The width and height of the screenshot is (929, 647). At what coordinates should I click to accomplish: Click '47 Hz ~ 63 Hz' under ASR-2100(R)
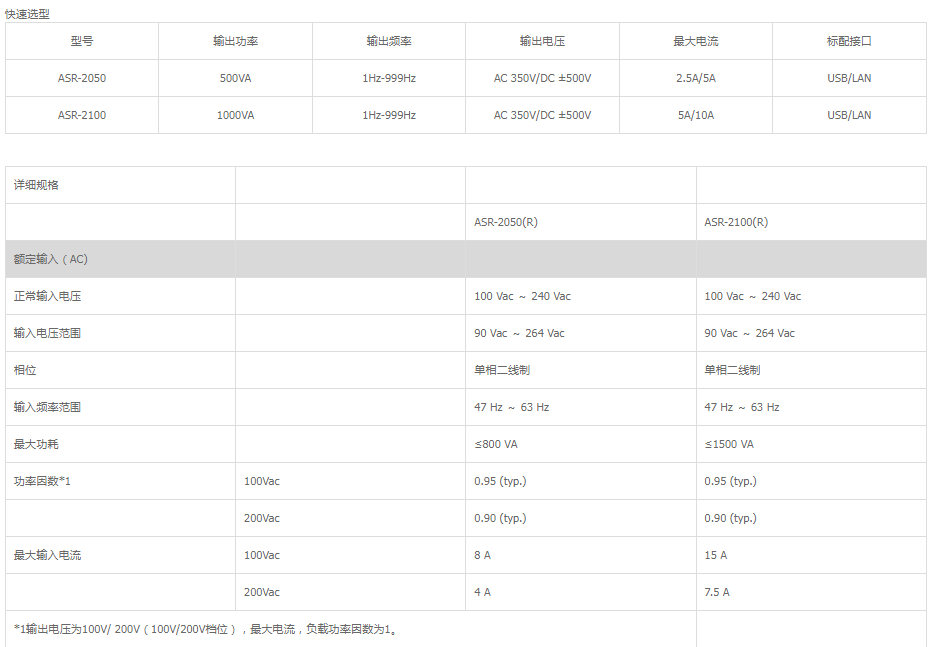pos(742,407)
